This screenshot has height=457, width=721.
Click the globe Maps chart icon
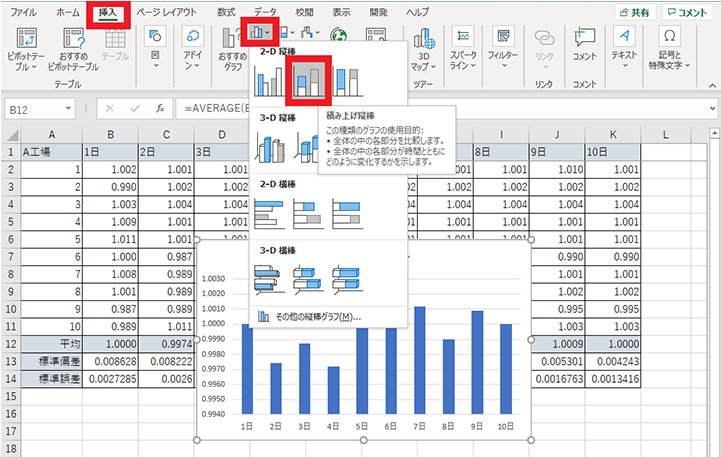pyautogui.click(x=339, y=35)
